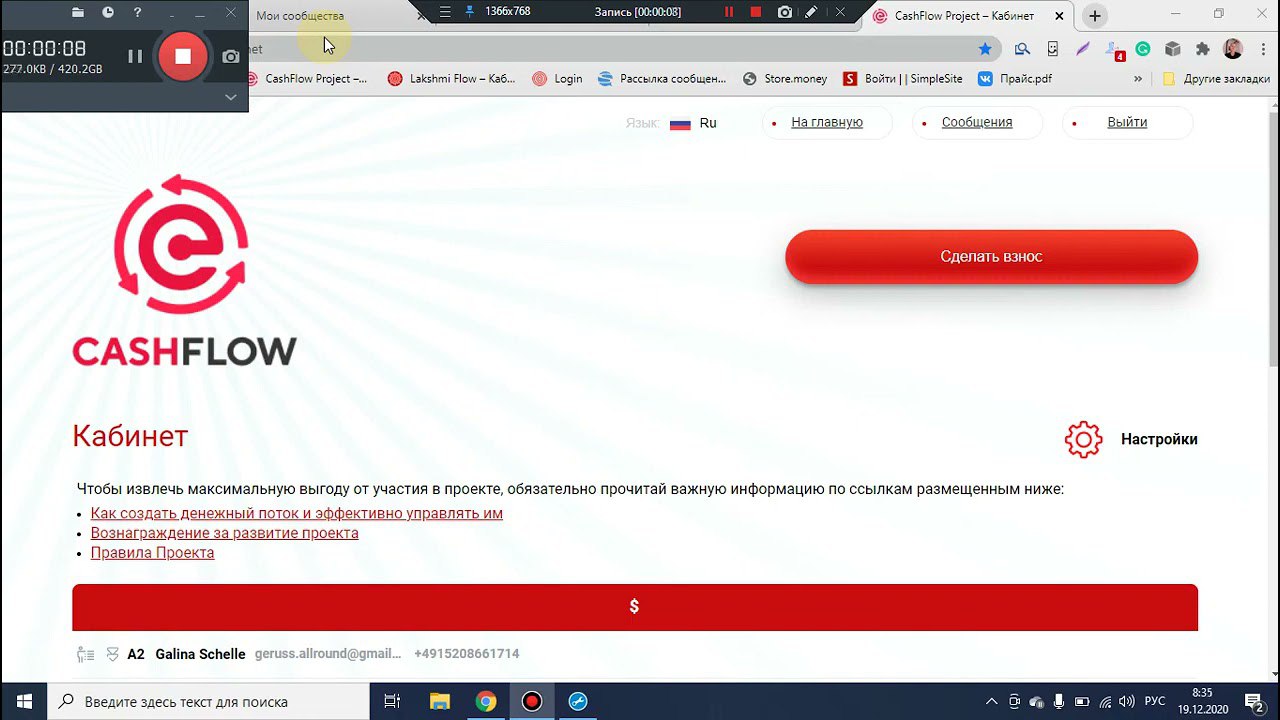
Task: Open Task View on the taskbar
Action: pos(393,701)
